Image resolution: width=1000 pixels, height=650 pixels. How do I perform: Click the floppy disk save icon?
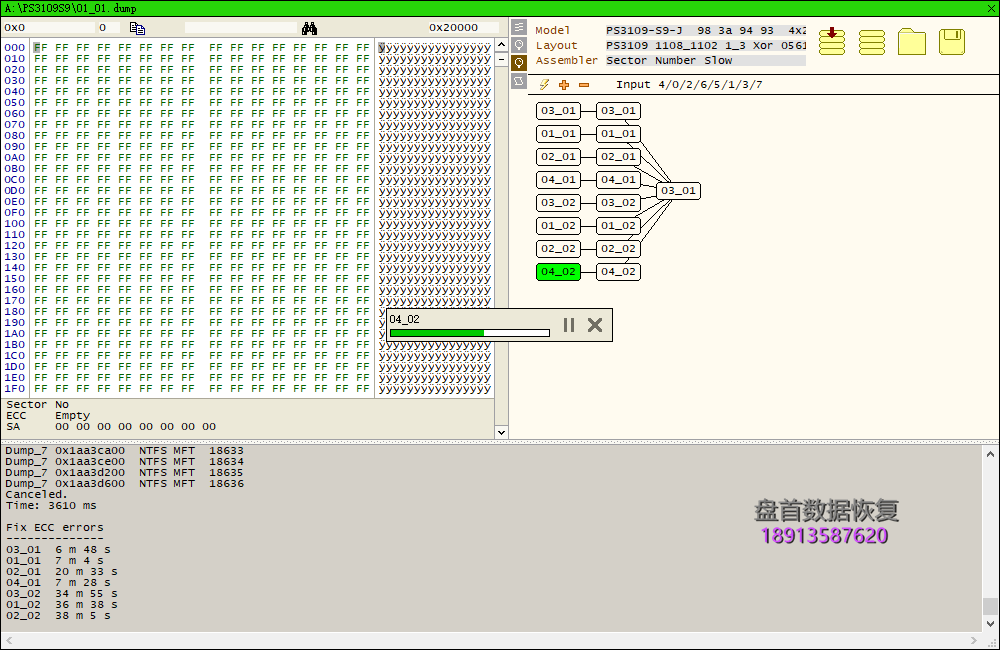point(951,41)
